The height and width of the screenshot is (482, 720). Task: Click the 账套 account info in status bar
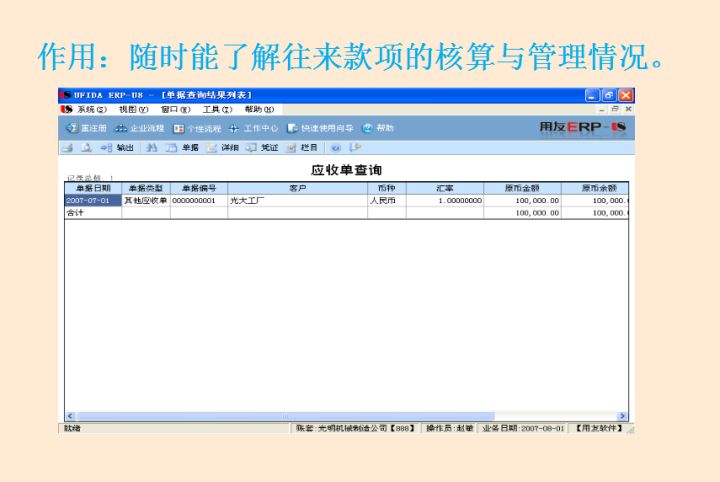click(355, 428)
